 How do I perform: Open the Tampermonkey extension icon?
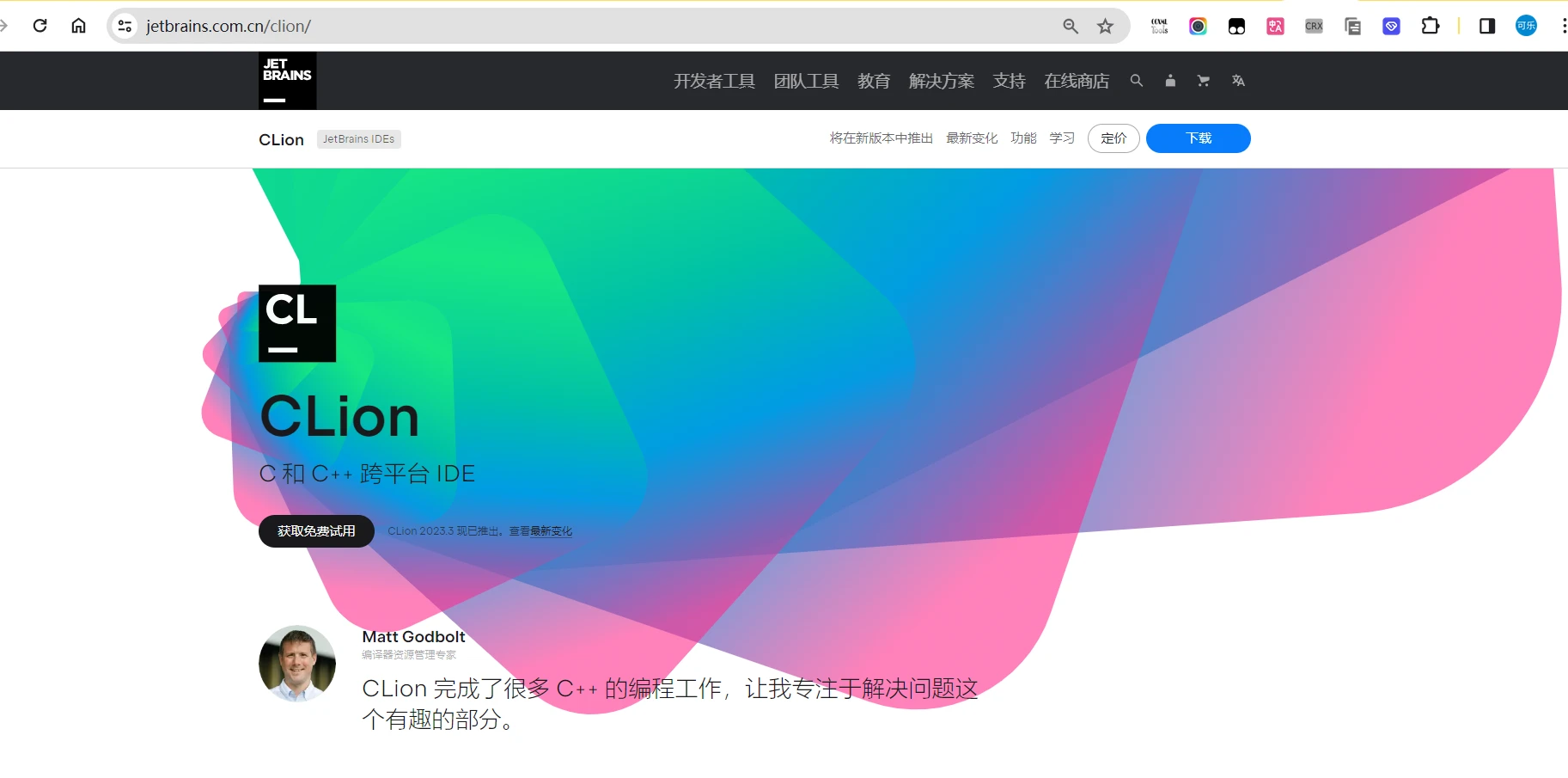[x=1236, y=26]
